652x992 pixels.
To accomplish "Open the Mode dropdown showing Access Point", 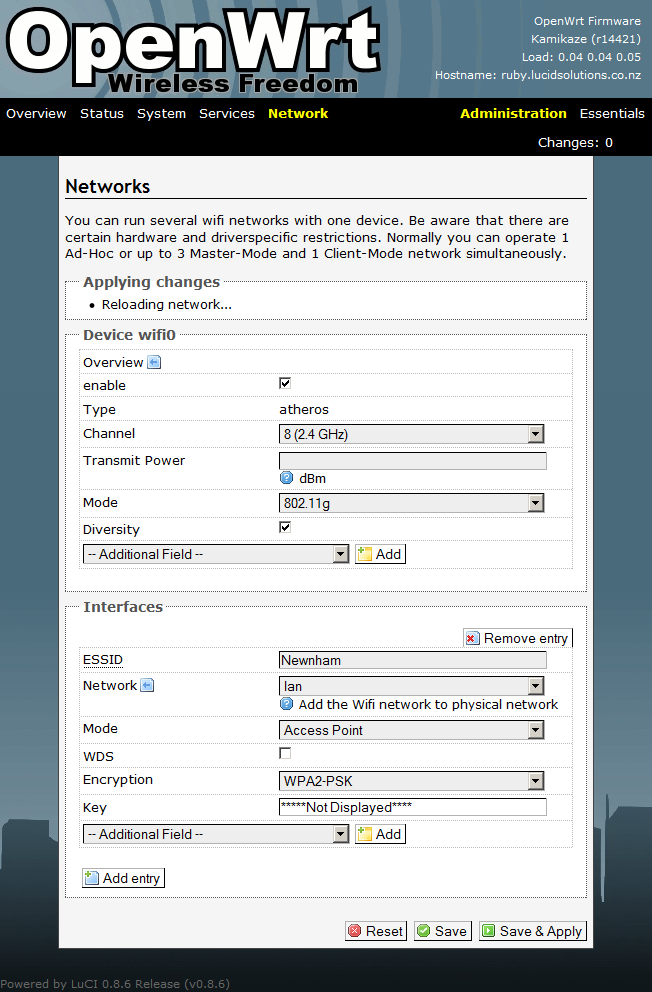I will pyautogui.click(x=411, y=730).
